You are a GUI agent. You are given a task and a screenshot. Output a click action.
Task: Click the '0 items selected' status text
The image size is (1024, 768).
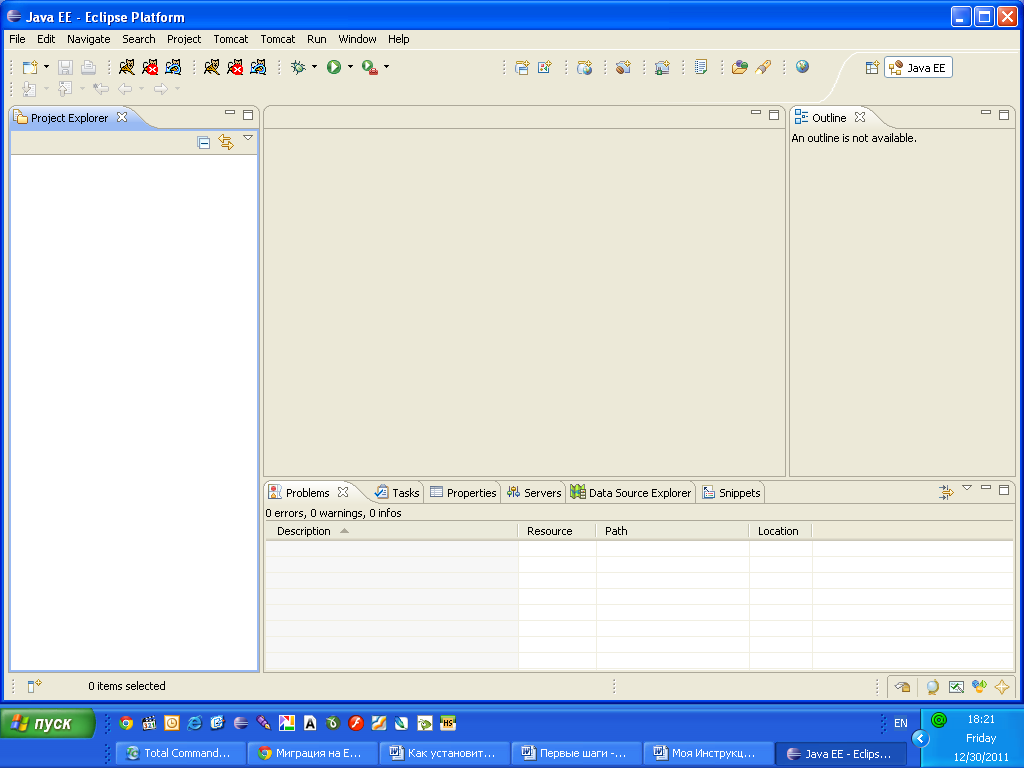point(127,686)
